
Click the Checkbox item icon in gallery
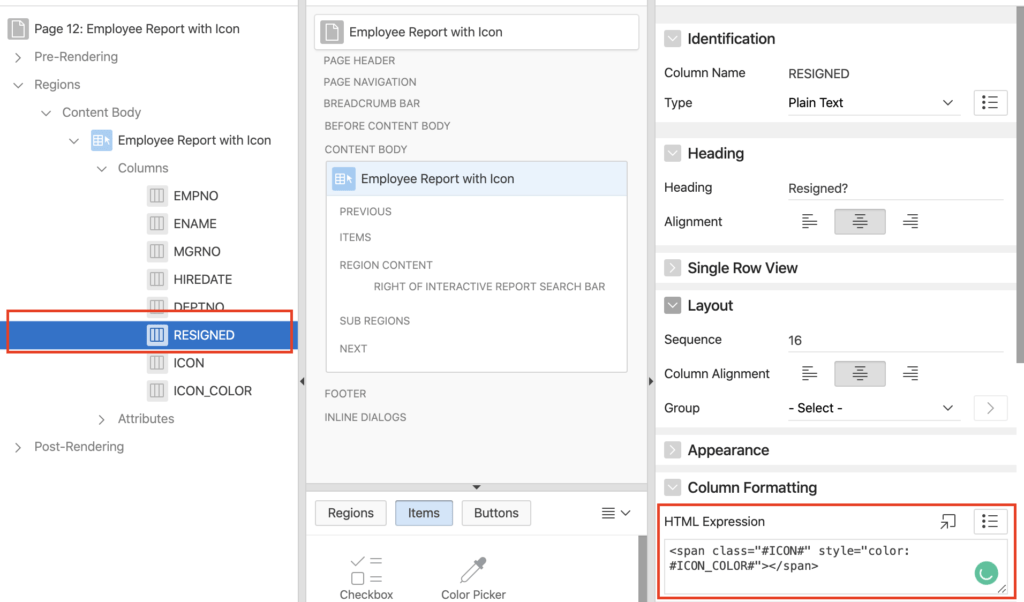366,569
